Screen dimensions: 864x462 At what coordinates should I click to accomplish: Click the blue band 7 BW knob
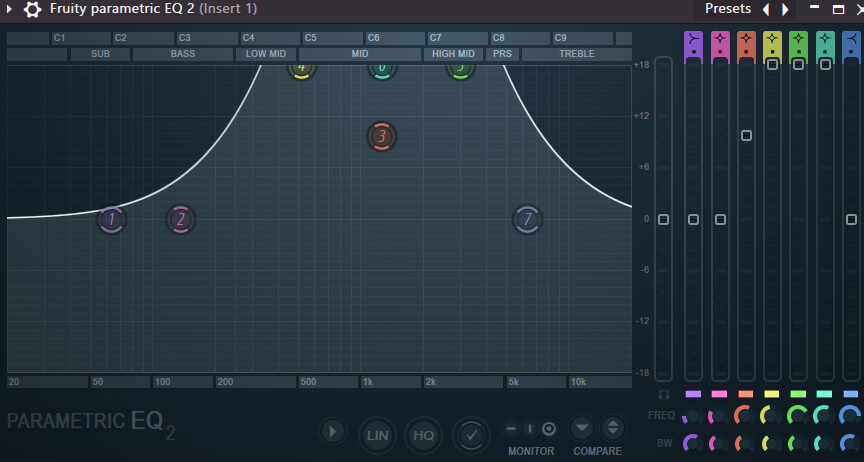click(x=850, y=443)
